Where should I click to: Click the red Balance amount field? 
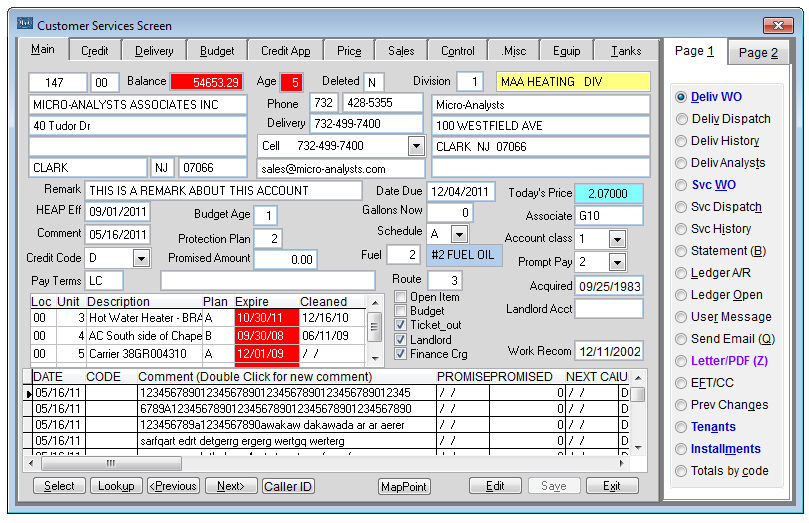207,83
